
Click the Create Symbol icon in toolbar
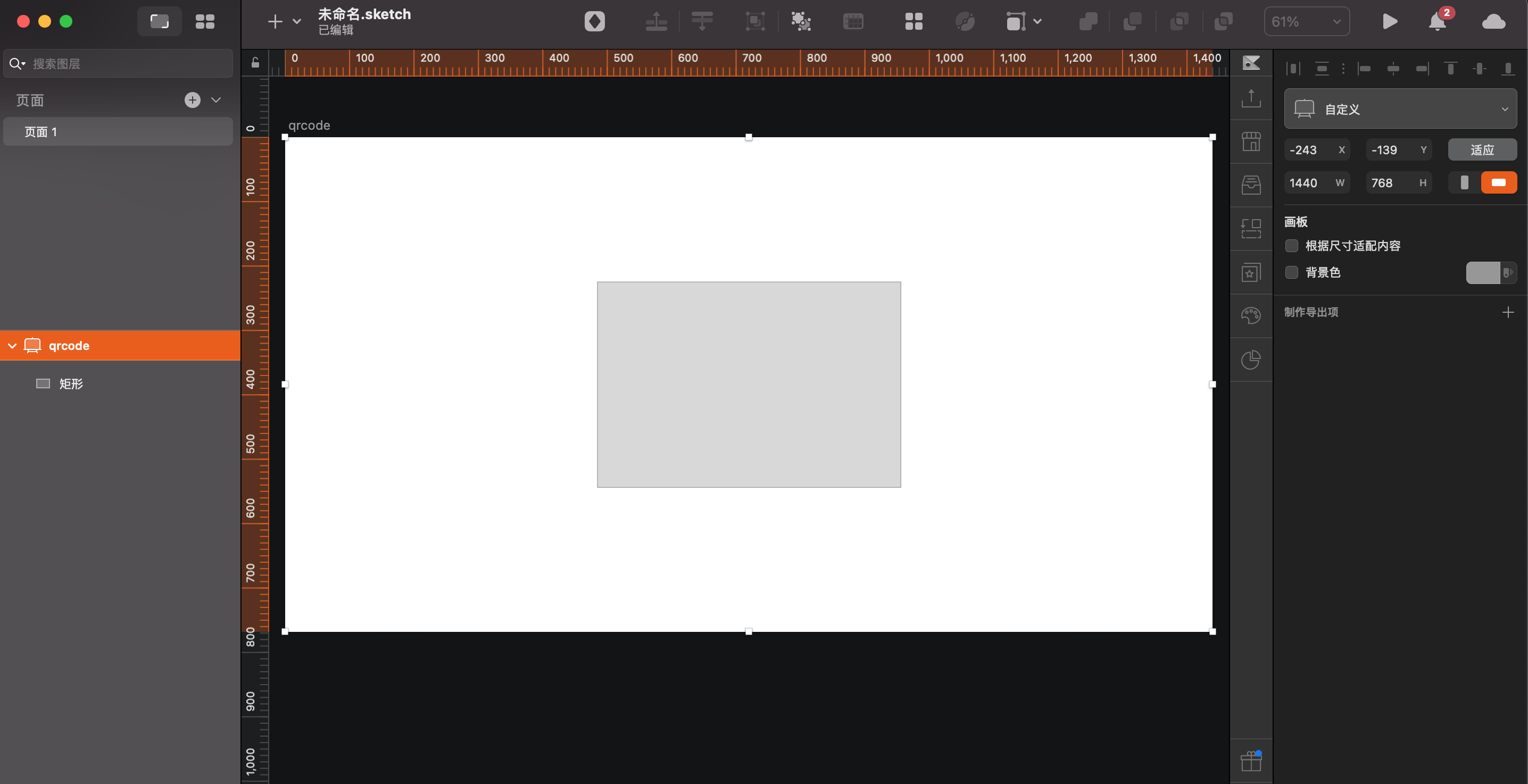[x=594, y=22]
